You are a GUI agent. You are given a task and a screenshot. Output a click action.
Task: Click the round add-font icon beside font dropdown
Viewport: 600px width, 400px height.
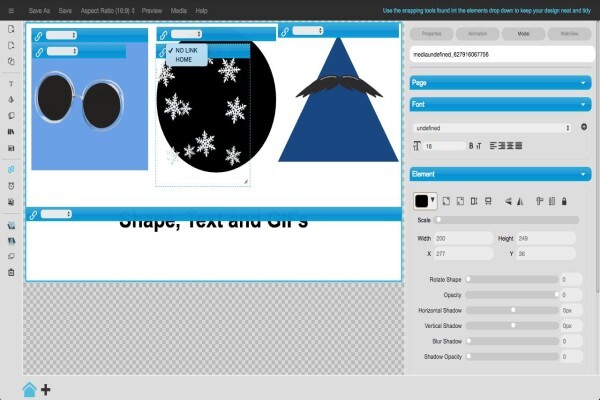click(x=584, y=127)
